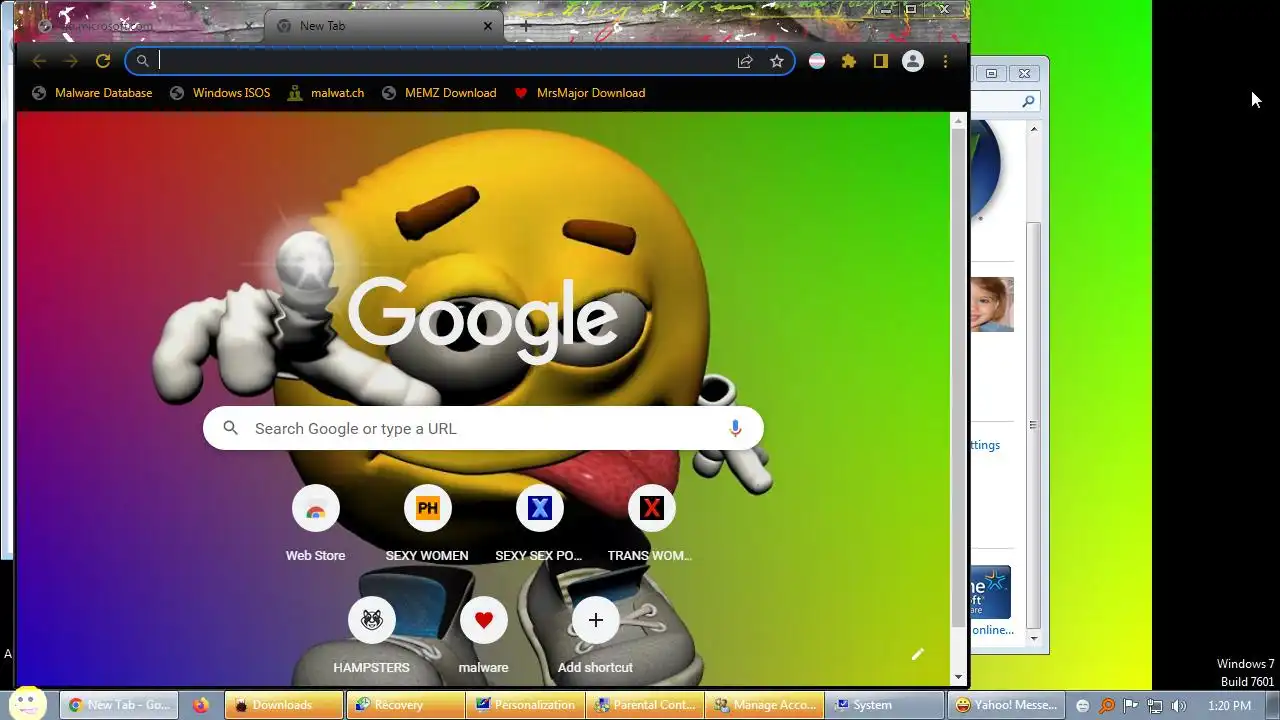Image resolution: width=1280 pixels, height=720 pixels.
Task: Reload the page with the refresh icon
Action: coord(102,61)
